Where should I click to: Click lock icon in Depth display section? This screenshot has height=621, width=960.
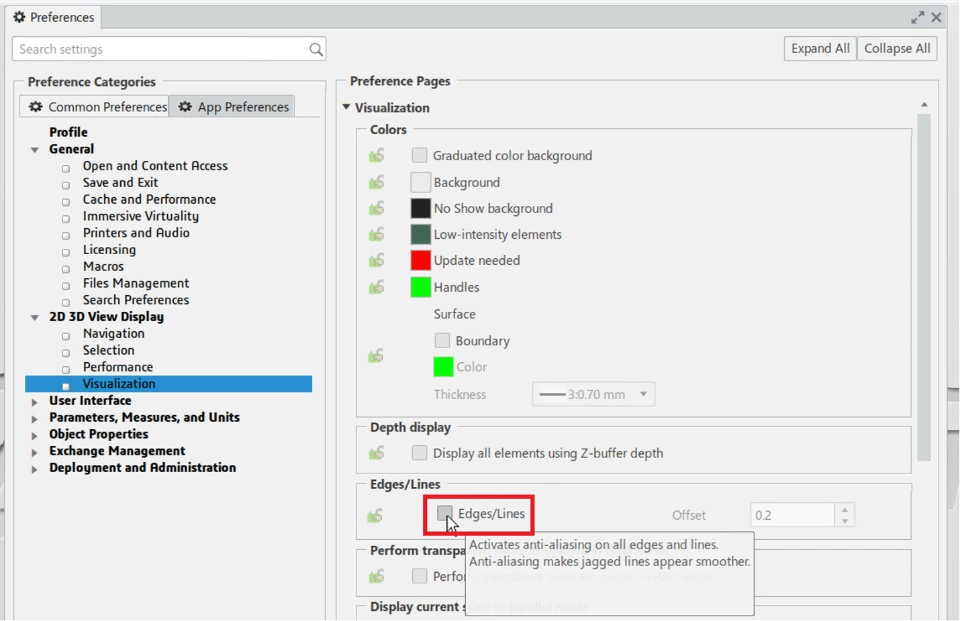click(376, 453)
